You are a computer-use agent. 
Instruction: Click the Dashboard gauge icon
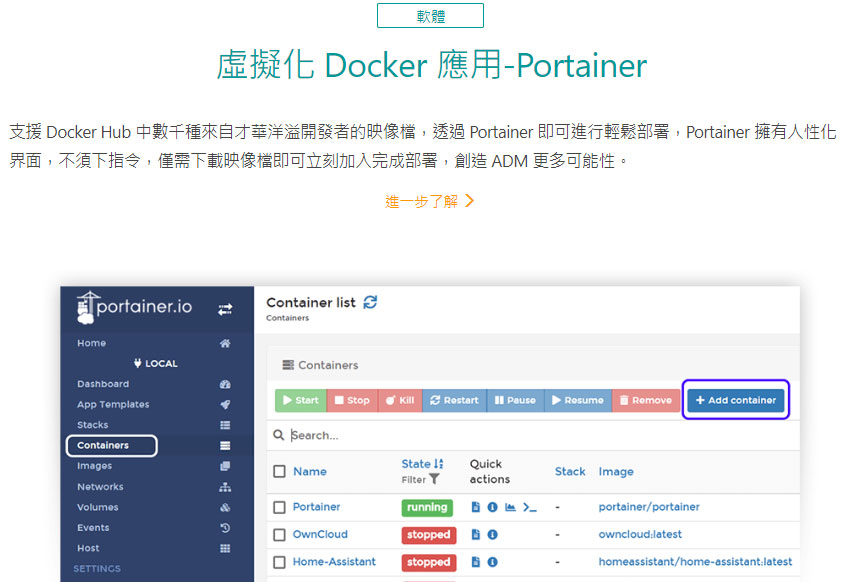[x=225, y=385]
